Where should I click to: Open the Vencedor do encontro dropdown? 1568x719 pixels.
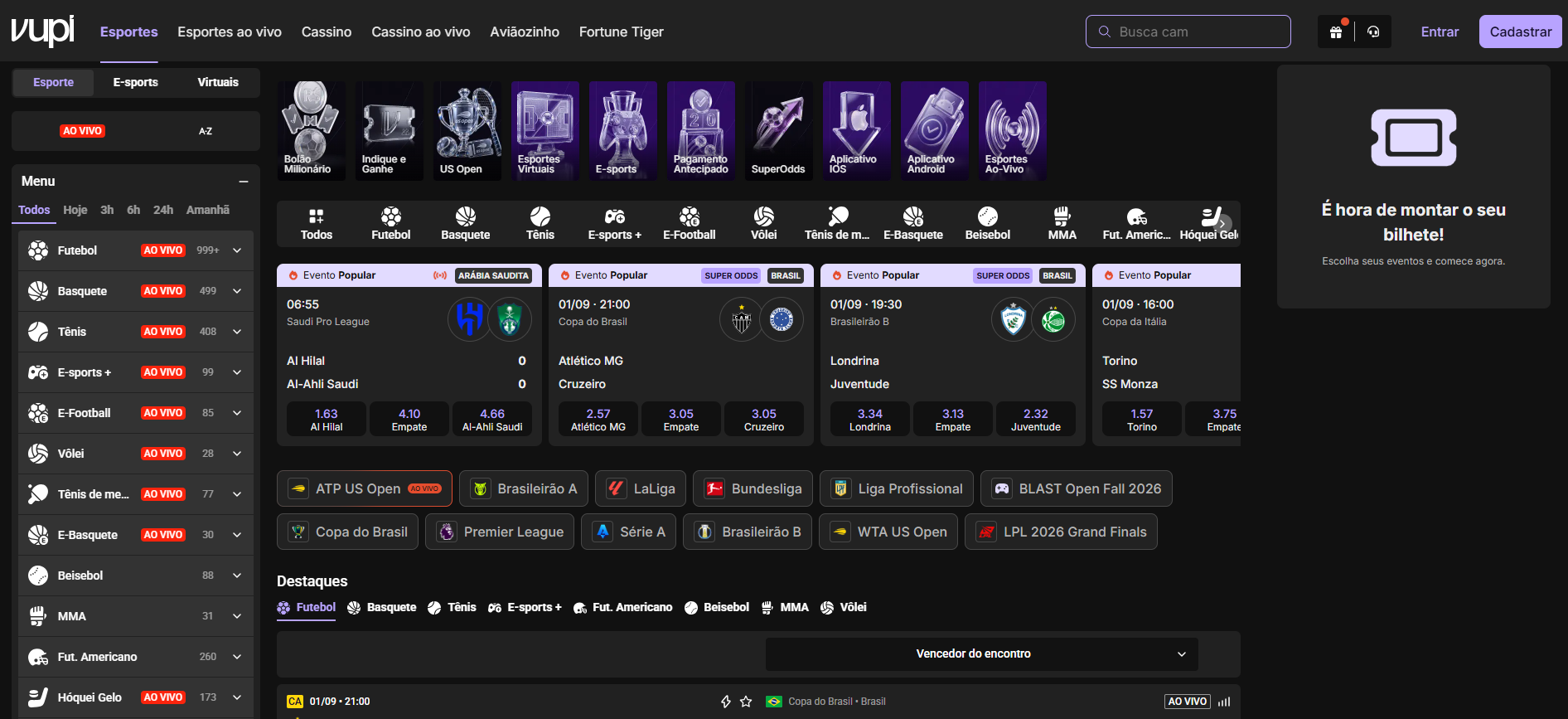[982, 654]
